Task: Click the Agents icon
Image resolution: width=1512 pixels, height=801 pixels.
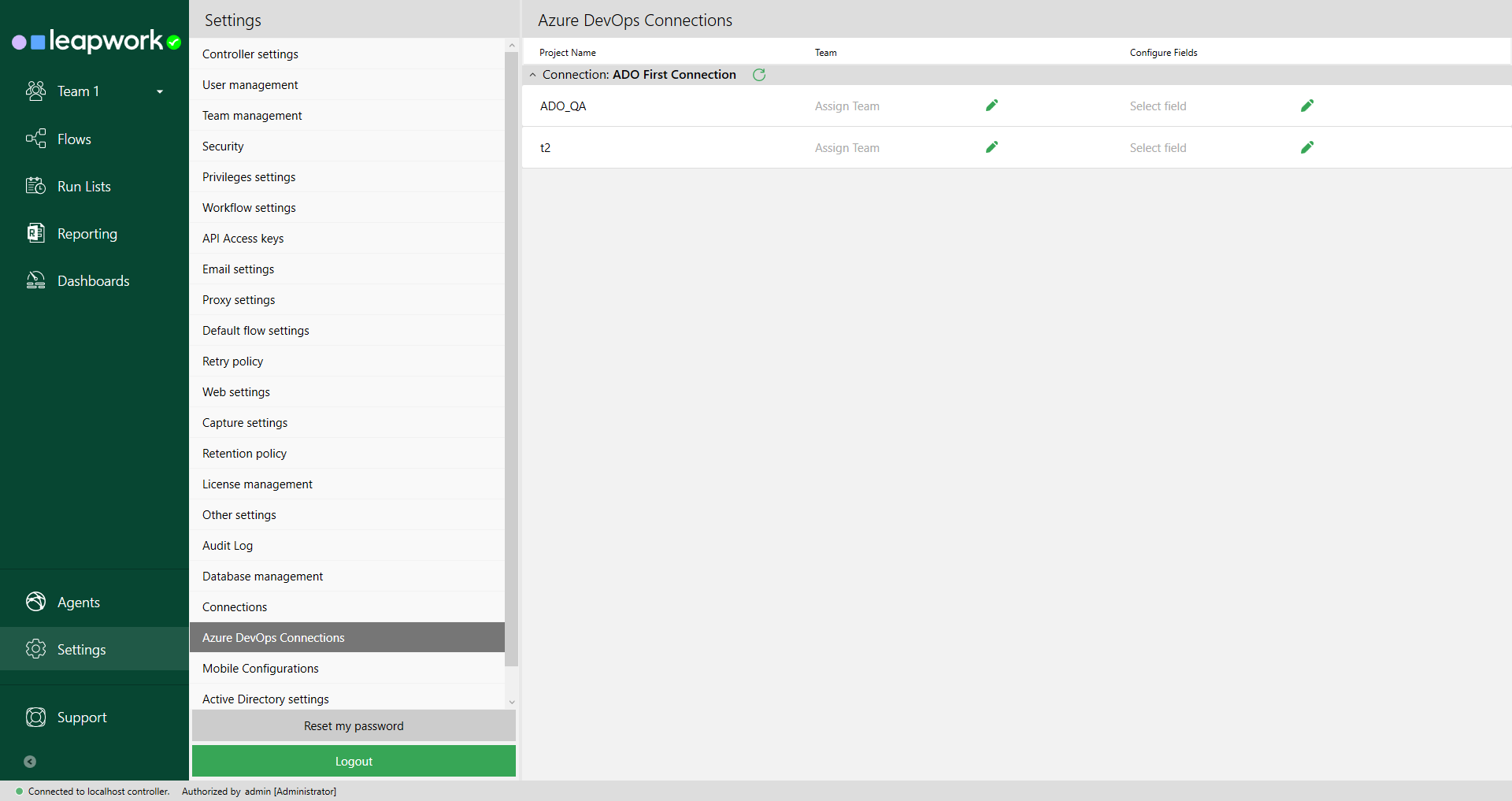Action: coord(35,602)
